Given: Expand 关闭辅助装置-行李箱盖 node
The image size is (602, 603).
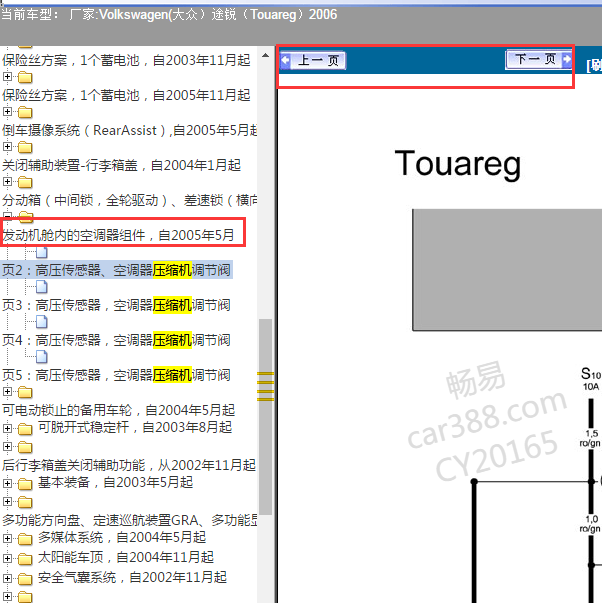Looking at the screenshot, I should coord(7,147).
